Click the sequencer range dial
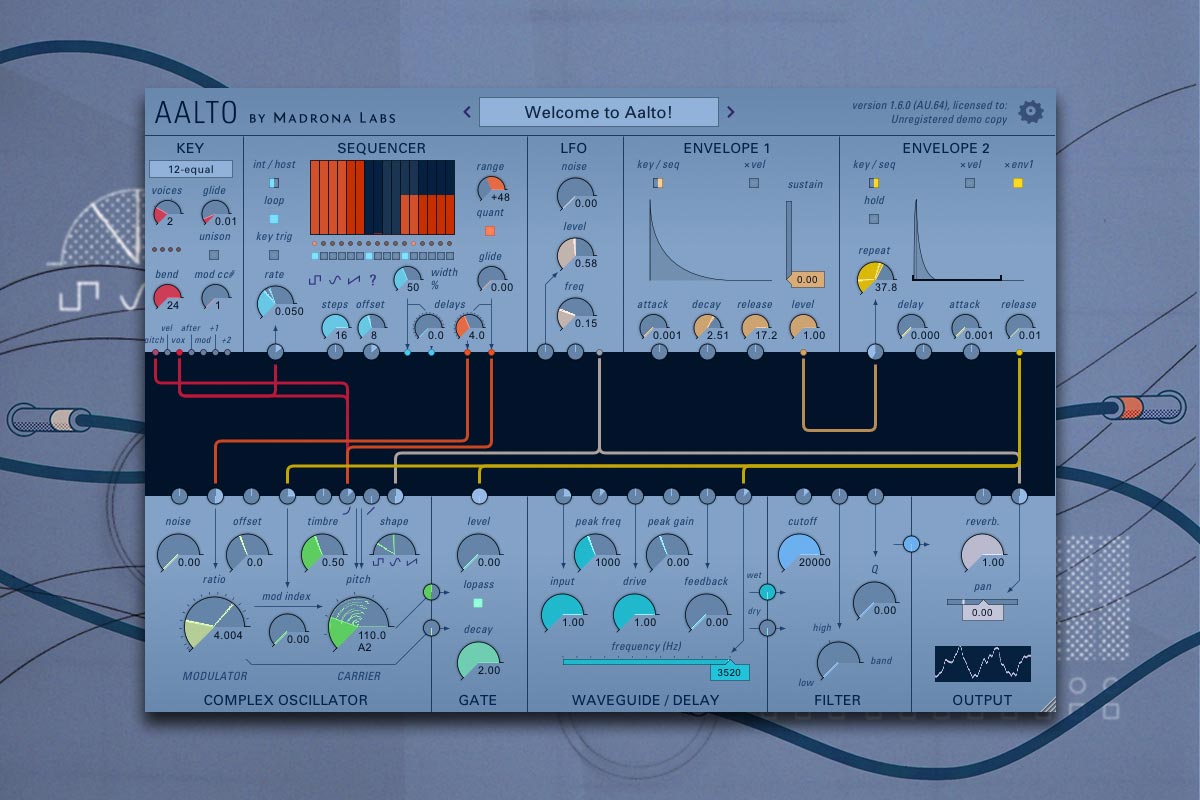Screen dimensions: 1200x800 (490, 190)
